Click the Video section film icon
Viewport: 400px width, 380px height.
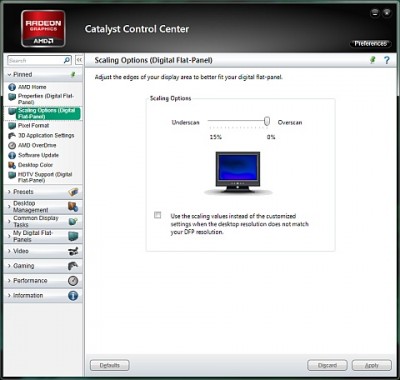pyautogui.click(x=73, y=251)
